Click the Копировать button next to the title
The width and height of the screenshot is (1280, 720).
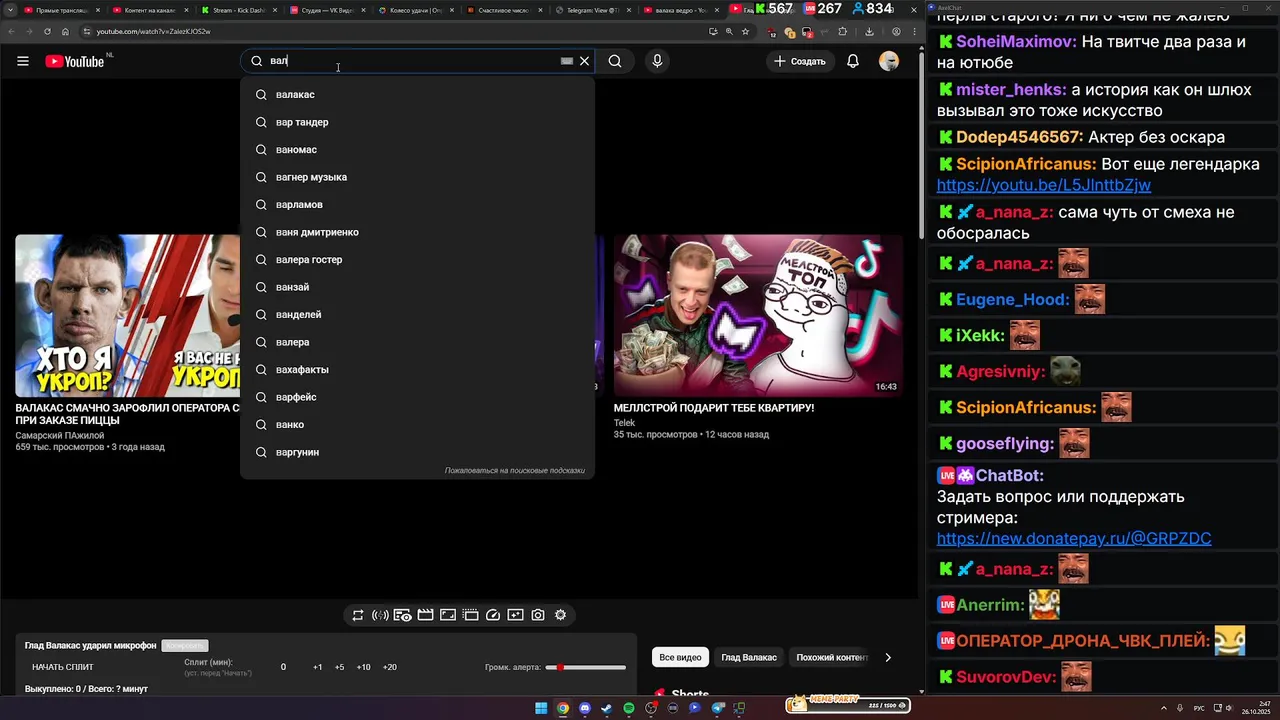[185, 646]
